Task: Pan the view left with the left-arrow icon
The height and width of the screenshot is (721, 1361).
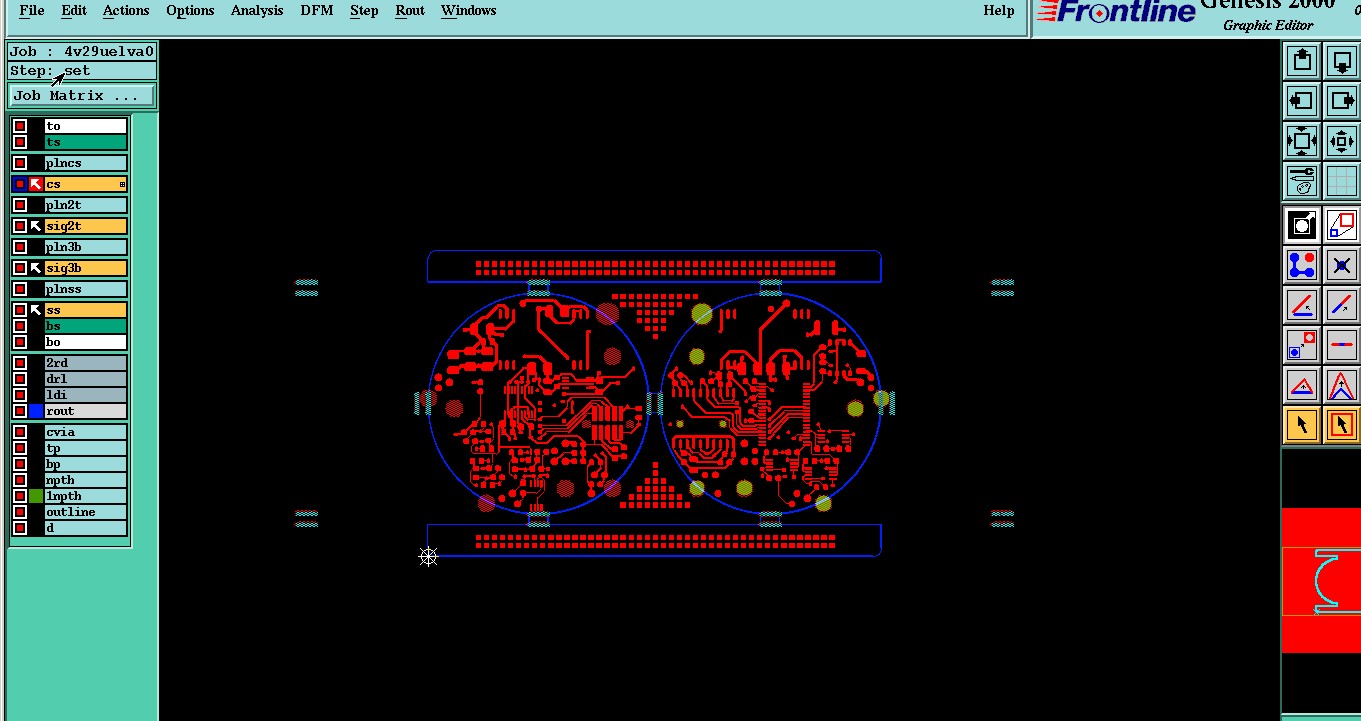Action: click(1302, 101)
